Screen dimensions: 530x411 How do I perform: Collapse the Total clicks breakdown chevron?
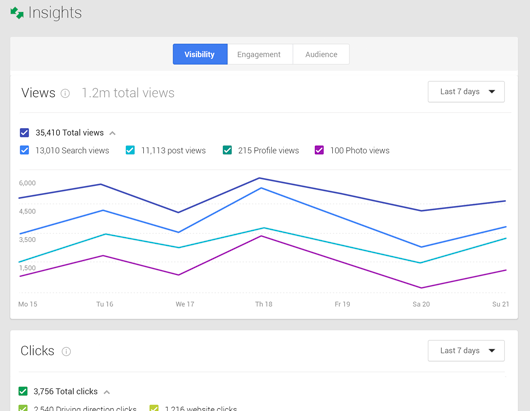pos(107,392)
